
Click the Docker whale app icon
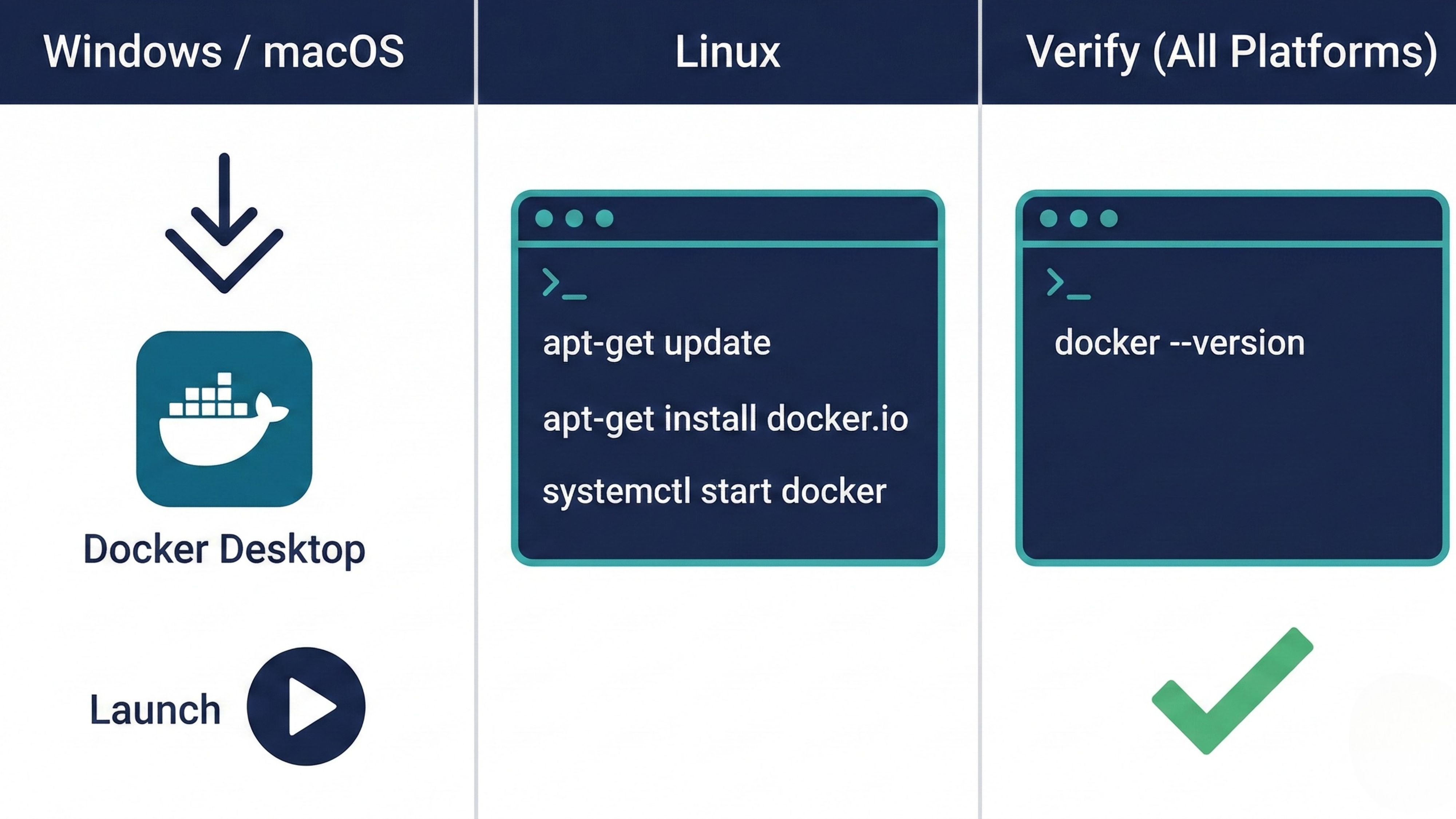[x=224, y=419]
